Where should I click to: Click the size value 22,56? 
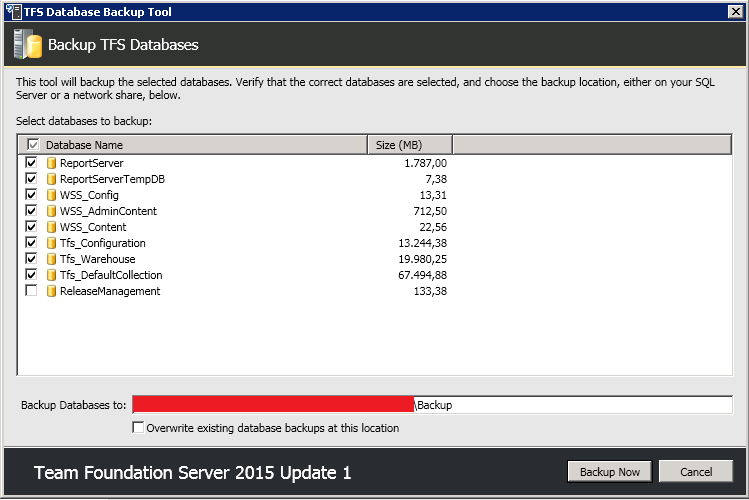(x=433, y=227)
